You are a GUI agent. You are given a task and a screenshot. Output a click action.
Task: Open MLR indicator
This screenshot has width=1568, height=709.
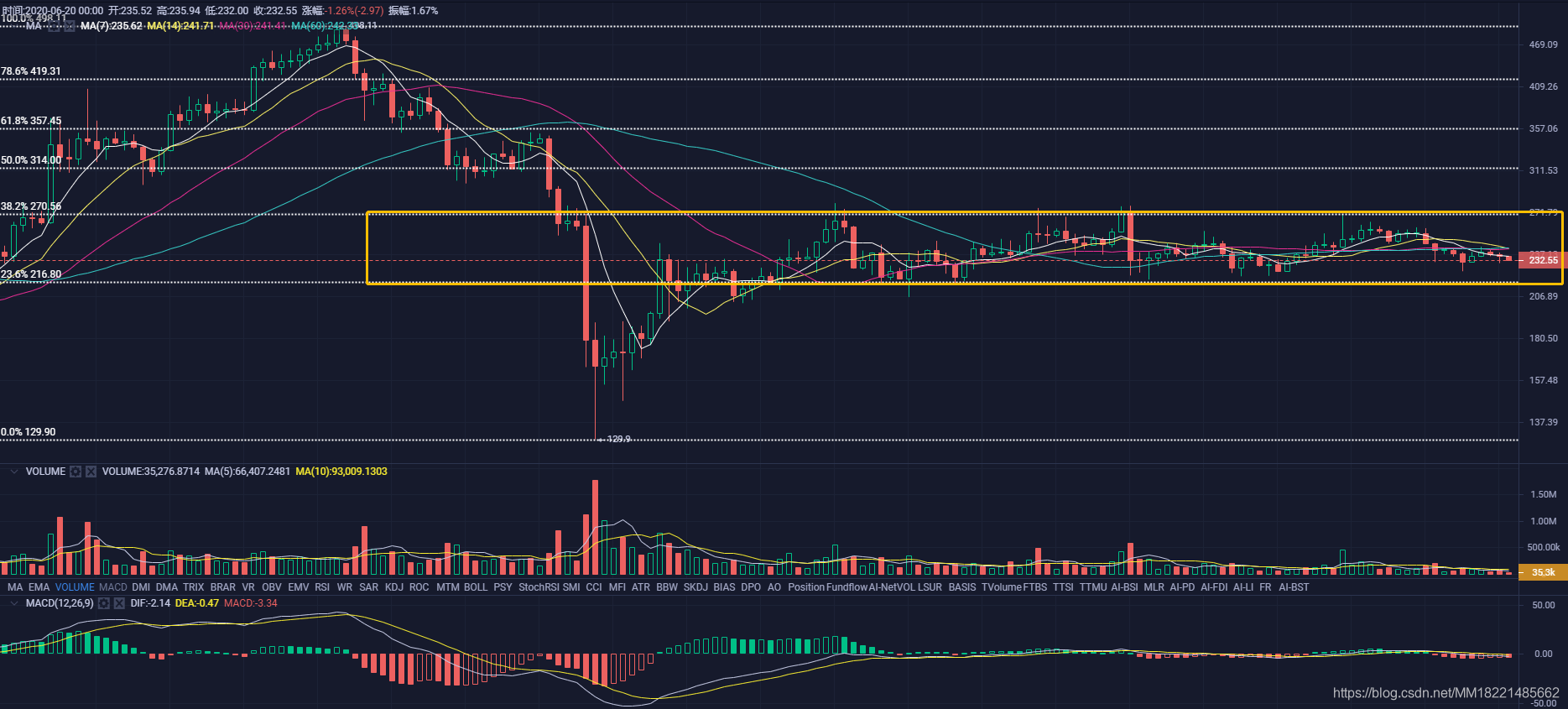[1154, 587]
